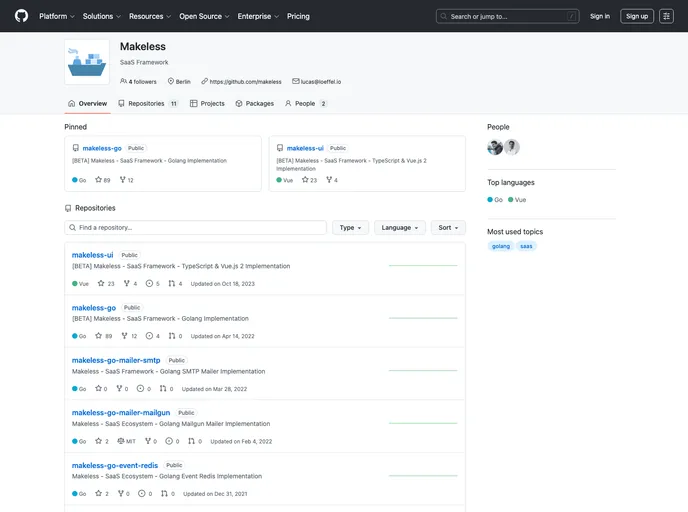
Task: Select the saas topic tag
Action: click(x=526, y=246)
